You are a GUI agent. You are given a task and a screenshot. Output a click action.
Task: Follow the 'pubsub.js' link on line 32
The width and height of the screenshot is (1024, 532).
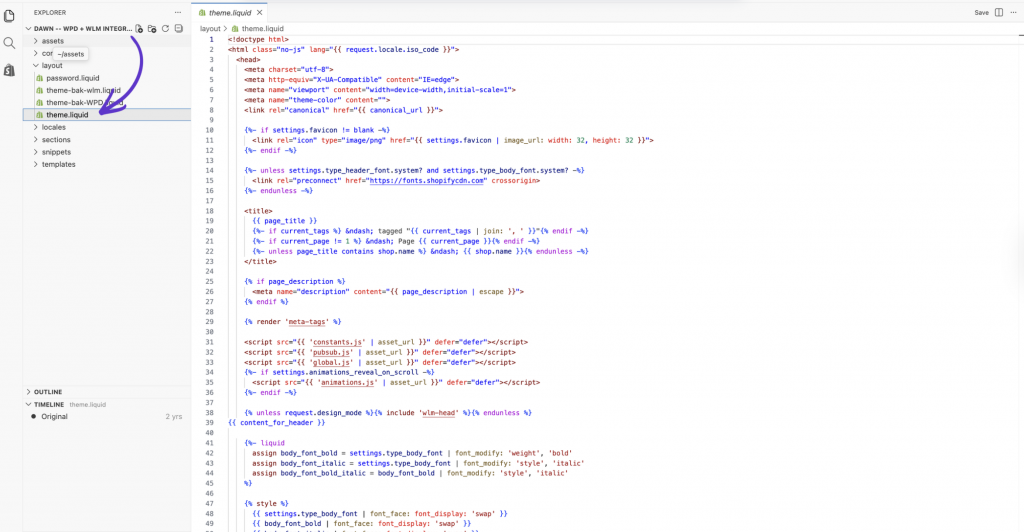tap(331, 352)
